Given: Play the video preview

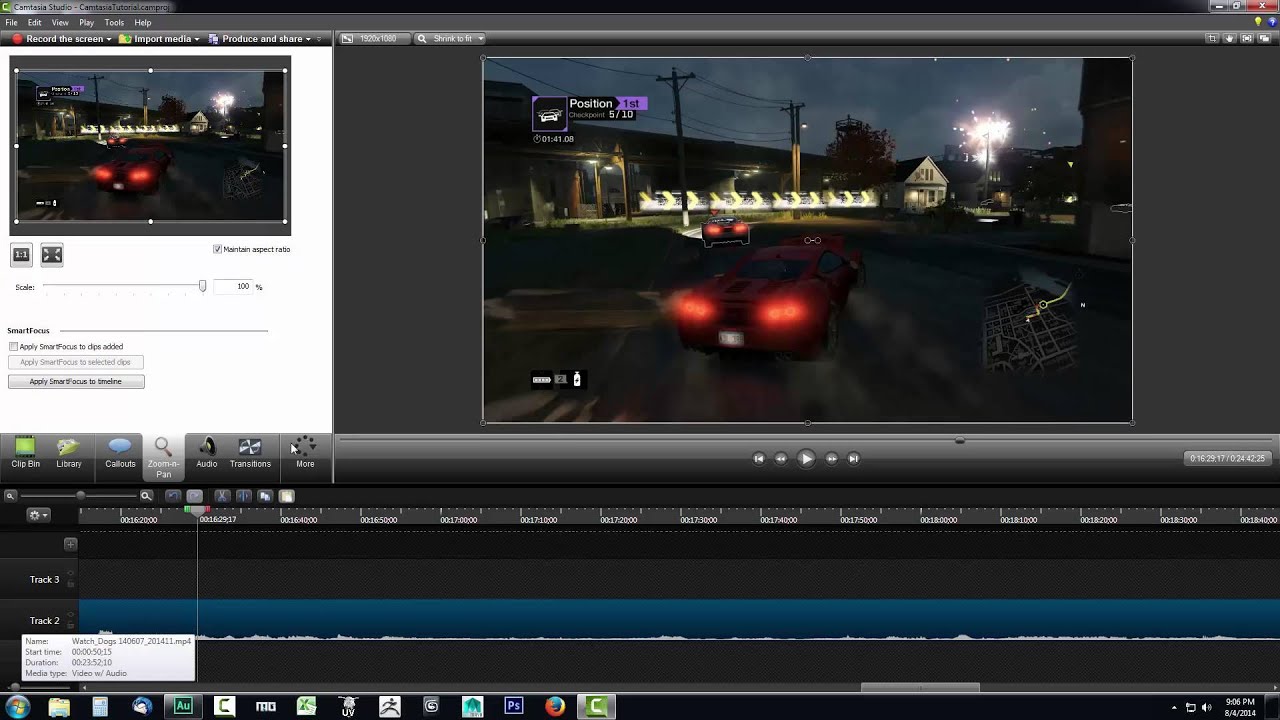Looking at the screenshot, I should click(x=806, y=459).
